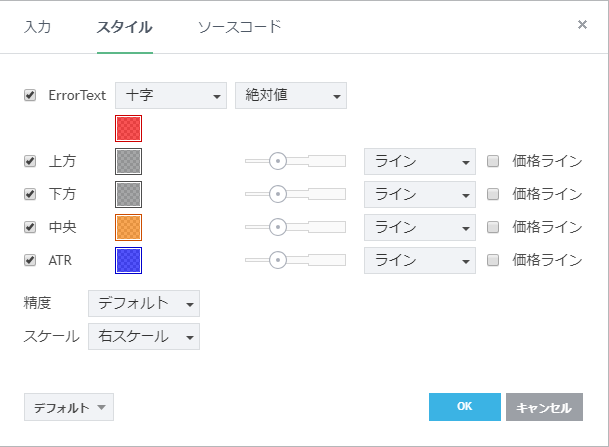Toggle the 上方 plot checkbox
Image resolution: width=609 pixels, height=447 pixels.
click(30, 161)
